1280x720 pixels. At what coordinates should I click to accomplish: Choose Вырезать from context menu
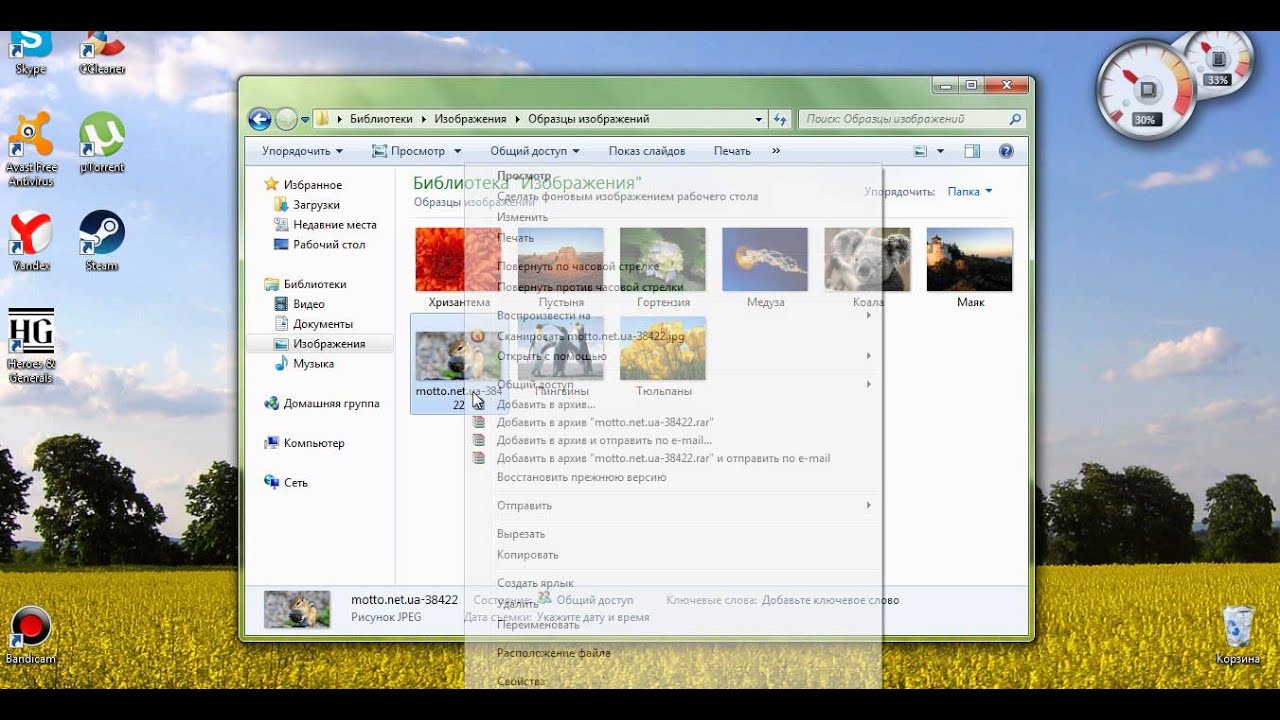[521, 534]
